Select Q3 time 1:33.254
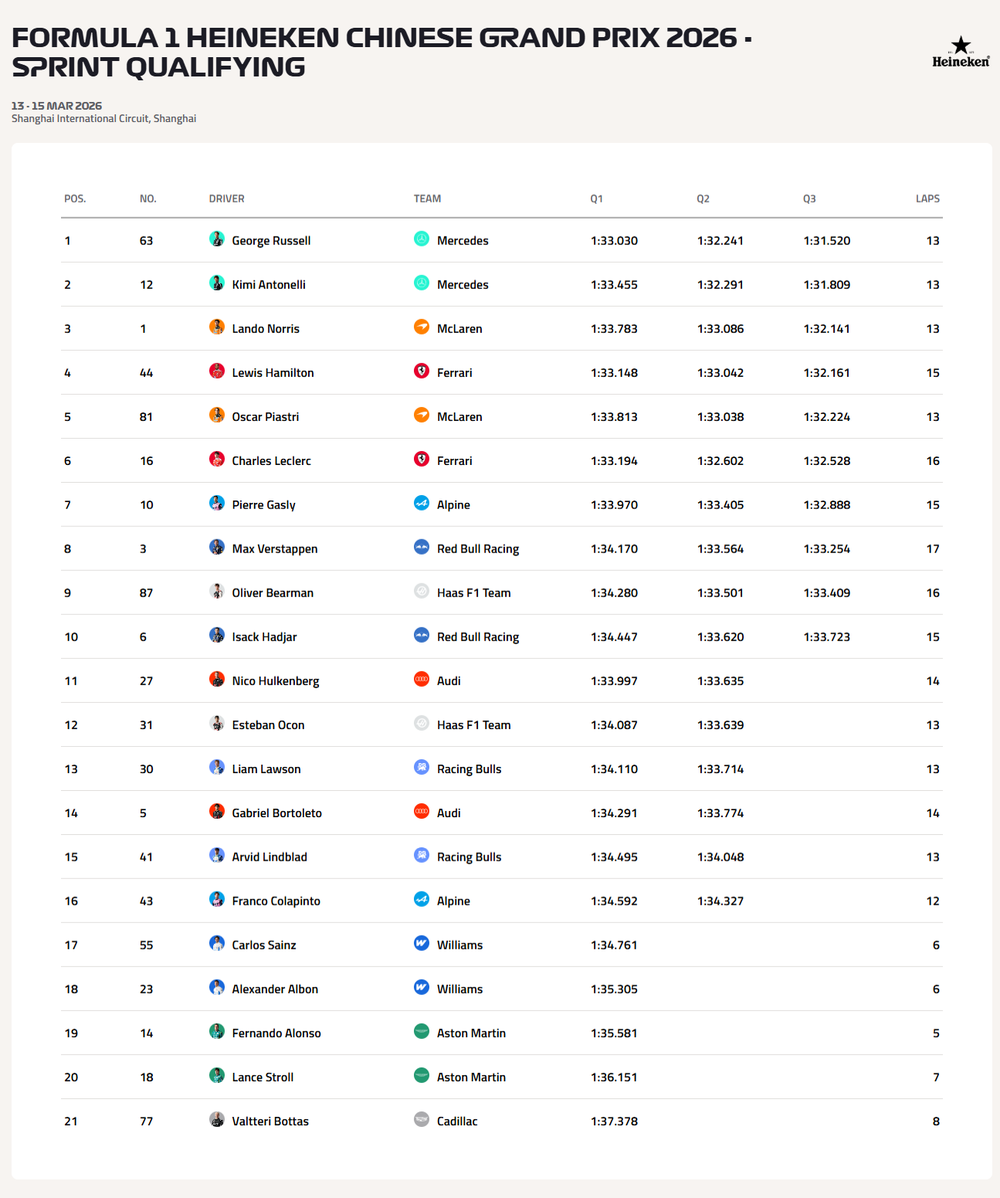The width and height of the screenshot is (1000, 1198). point(827,549)
